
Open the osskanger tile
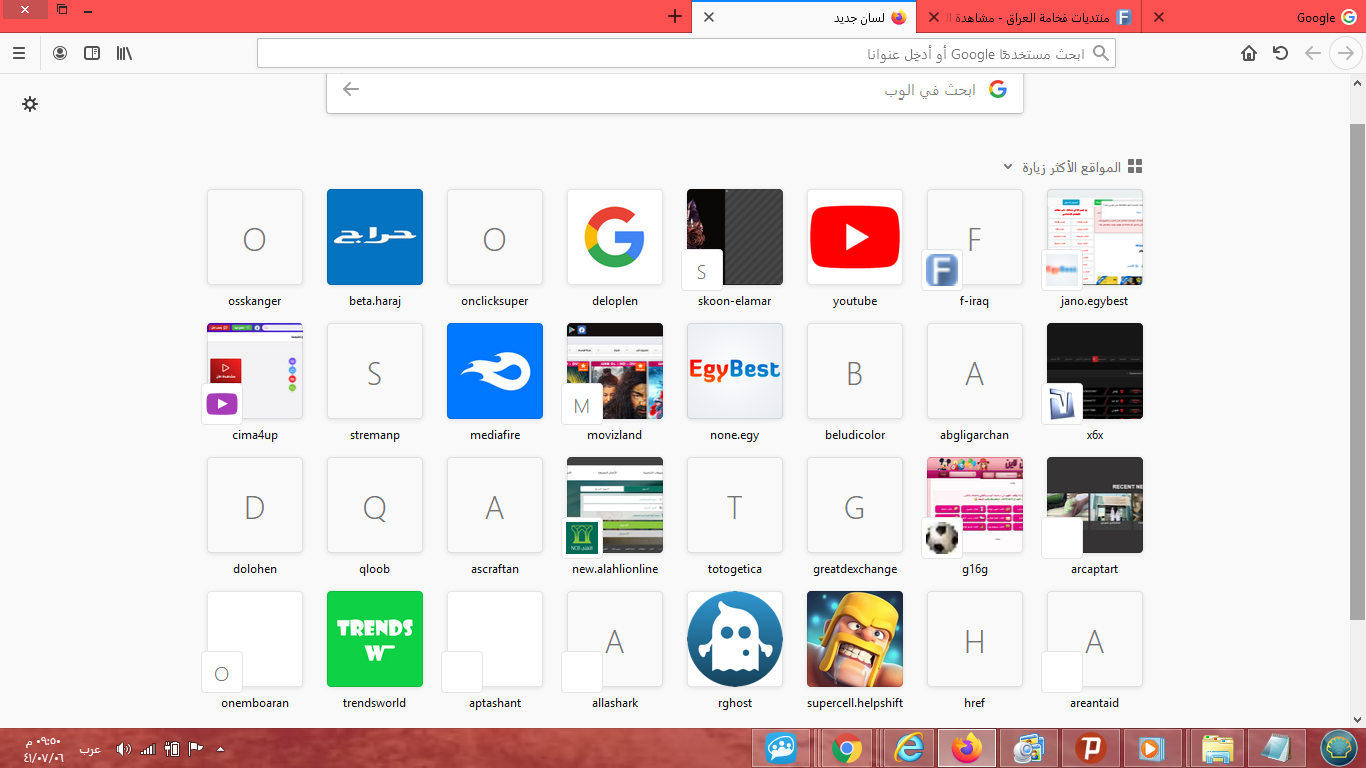click(x=255, y=238)
